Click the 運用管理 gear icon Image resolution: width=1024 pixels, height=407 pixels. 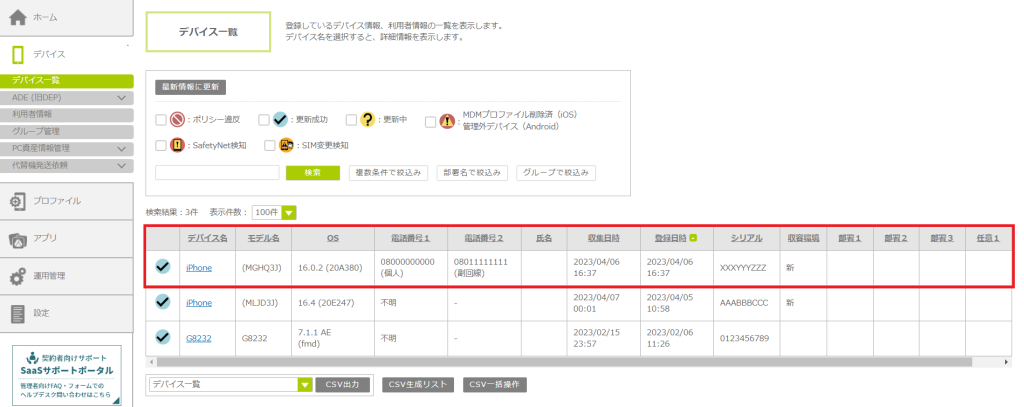tap(18, 276)
